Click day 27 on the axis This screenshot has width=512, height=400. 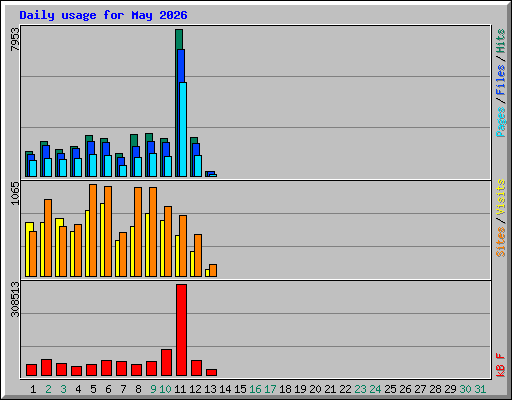420,389
